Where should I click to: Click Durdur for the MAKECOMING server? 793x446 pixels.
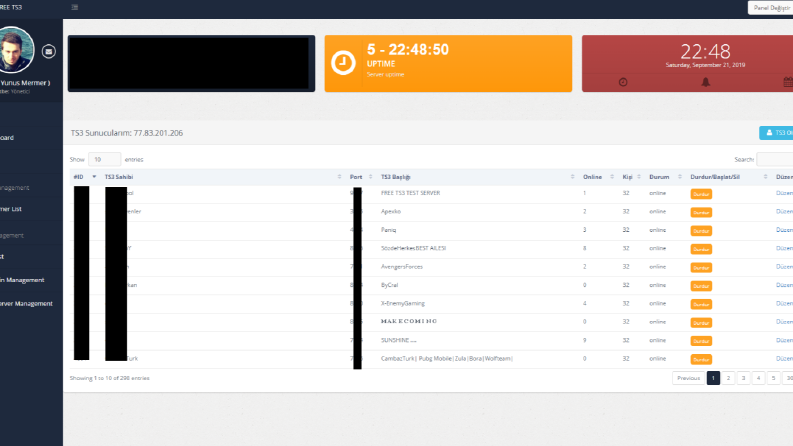point(701,323)
